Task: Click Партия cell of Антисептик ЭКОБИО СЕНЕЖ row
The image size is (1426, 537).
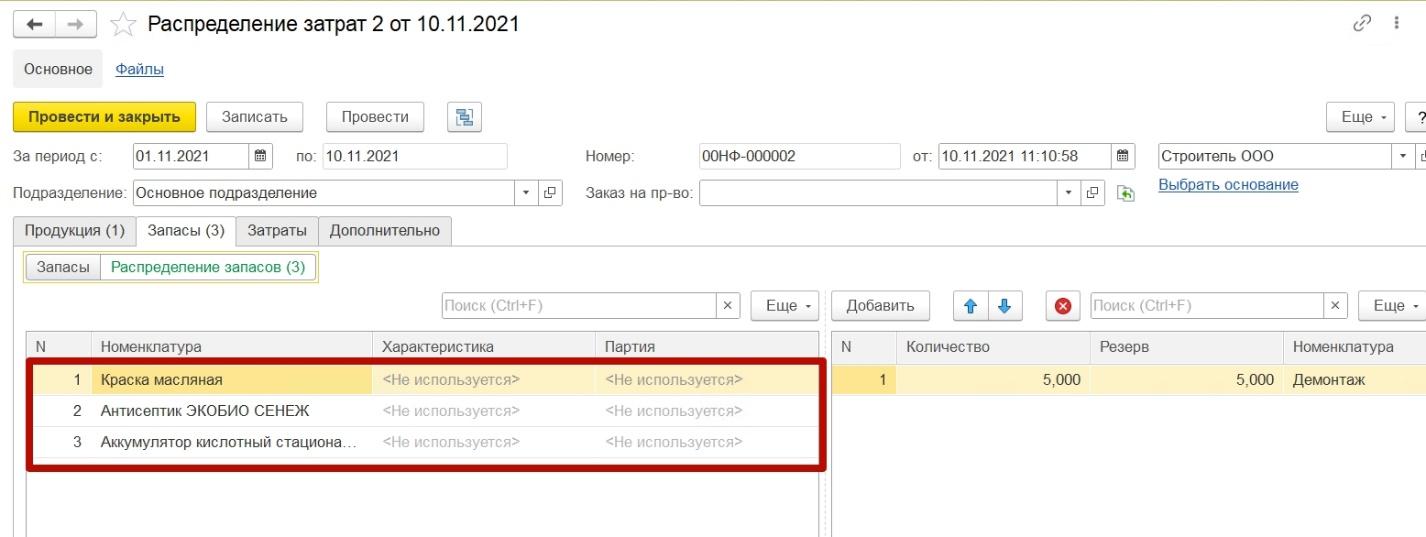Action: (x=706, y=411)
